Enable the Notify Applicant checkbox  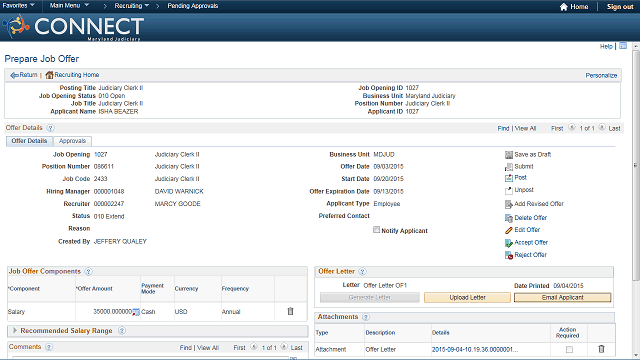(376, 230)
